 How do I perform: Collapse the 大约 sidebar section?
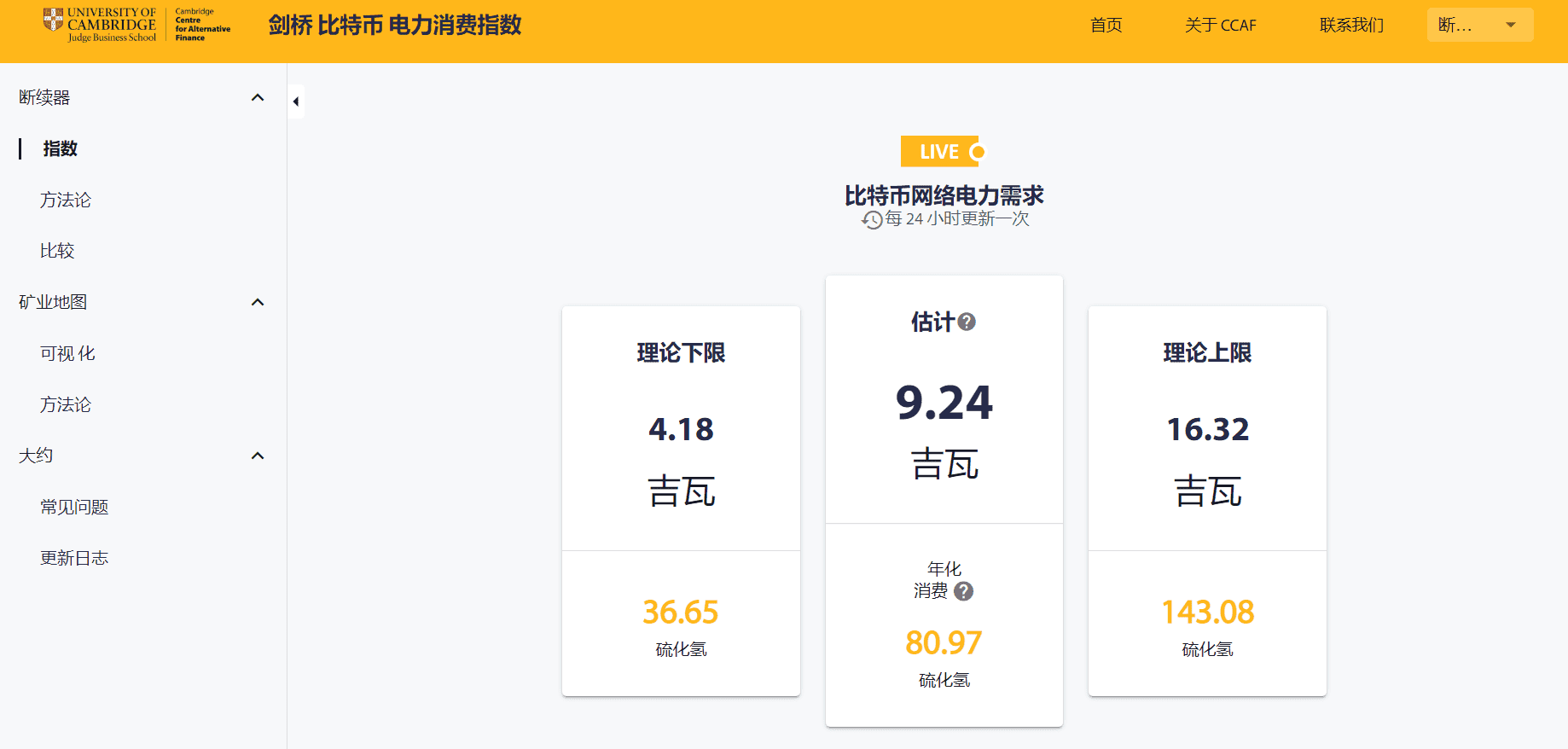[258, 456]
